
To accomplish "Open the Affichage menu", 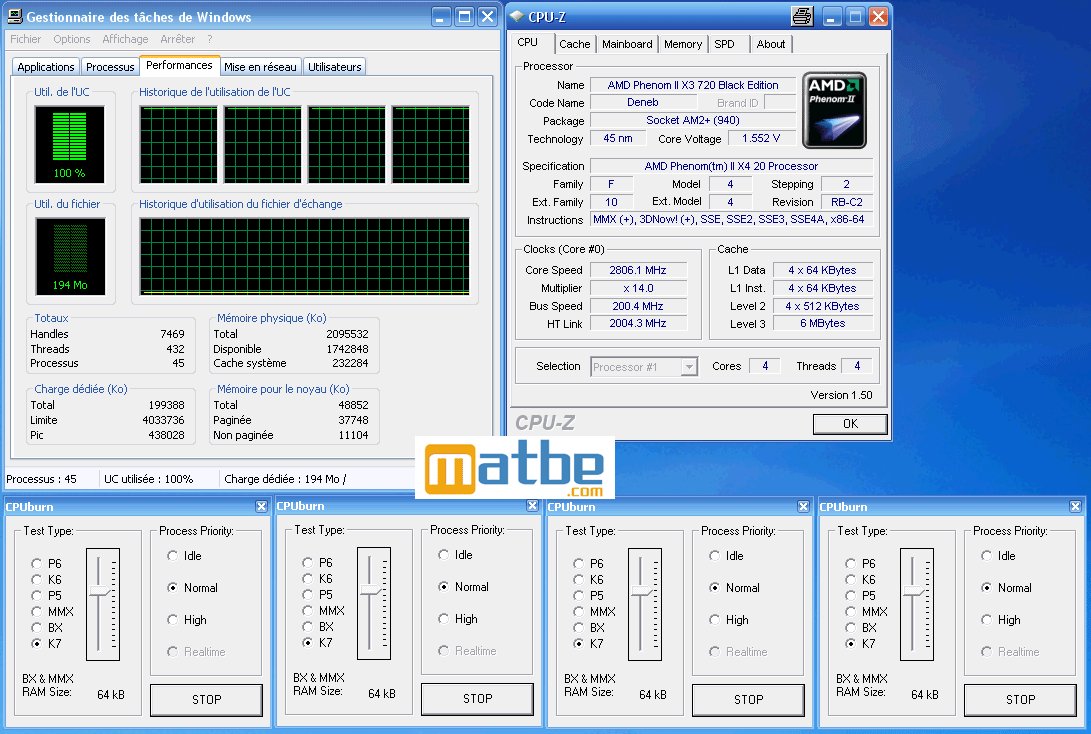I will [125, 39].
